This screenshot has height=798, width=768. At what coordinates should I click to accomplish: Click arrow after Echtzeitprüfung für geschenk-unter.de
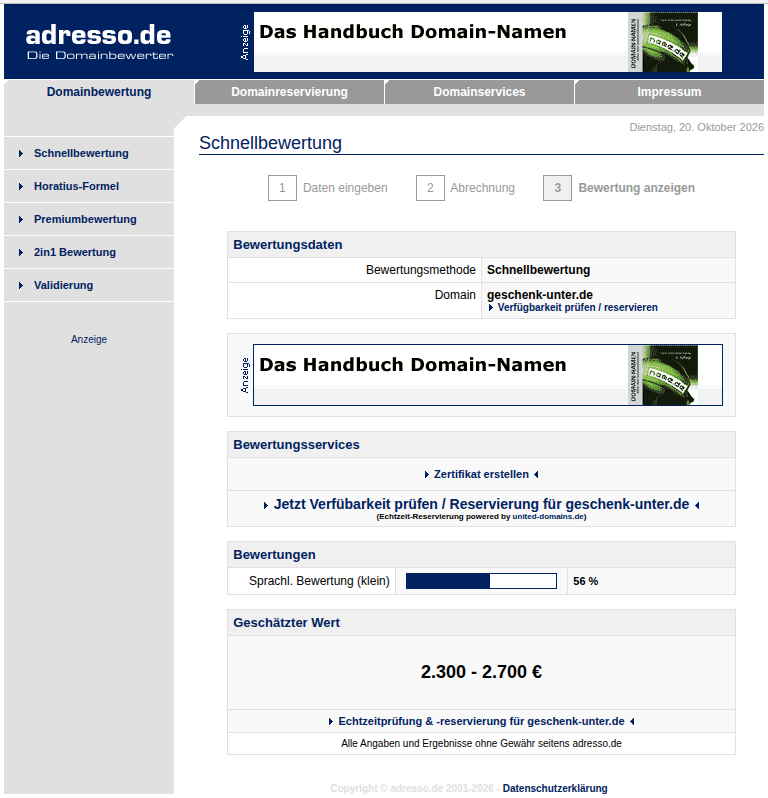(632, 722)
